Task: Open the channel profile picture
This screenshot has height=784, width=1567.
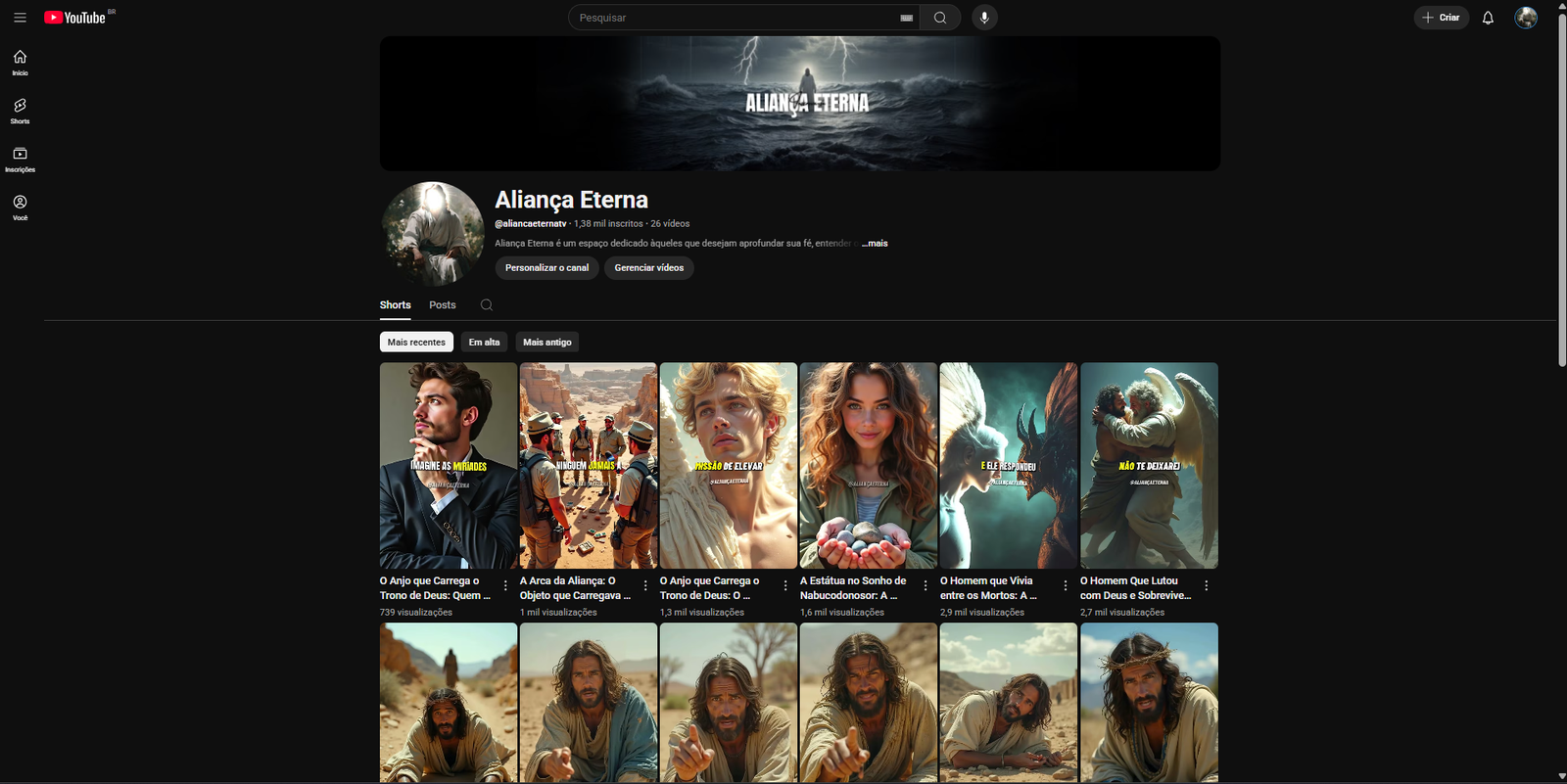Action: click(x=432, y=233)
